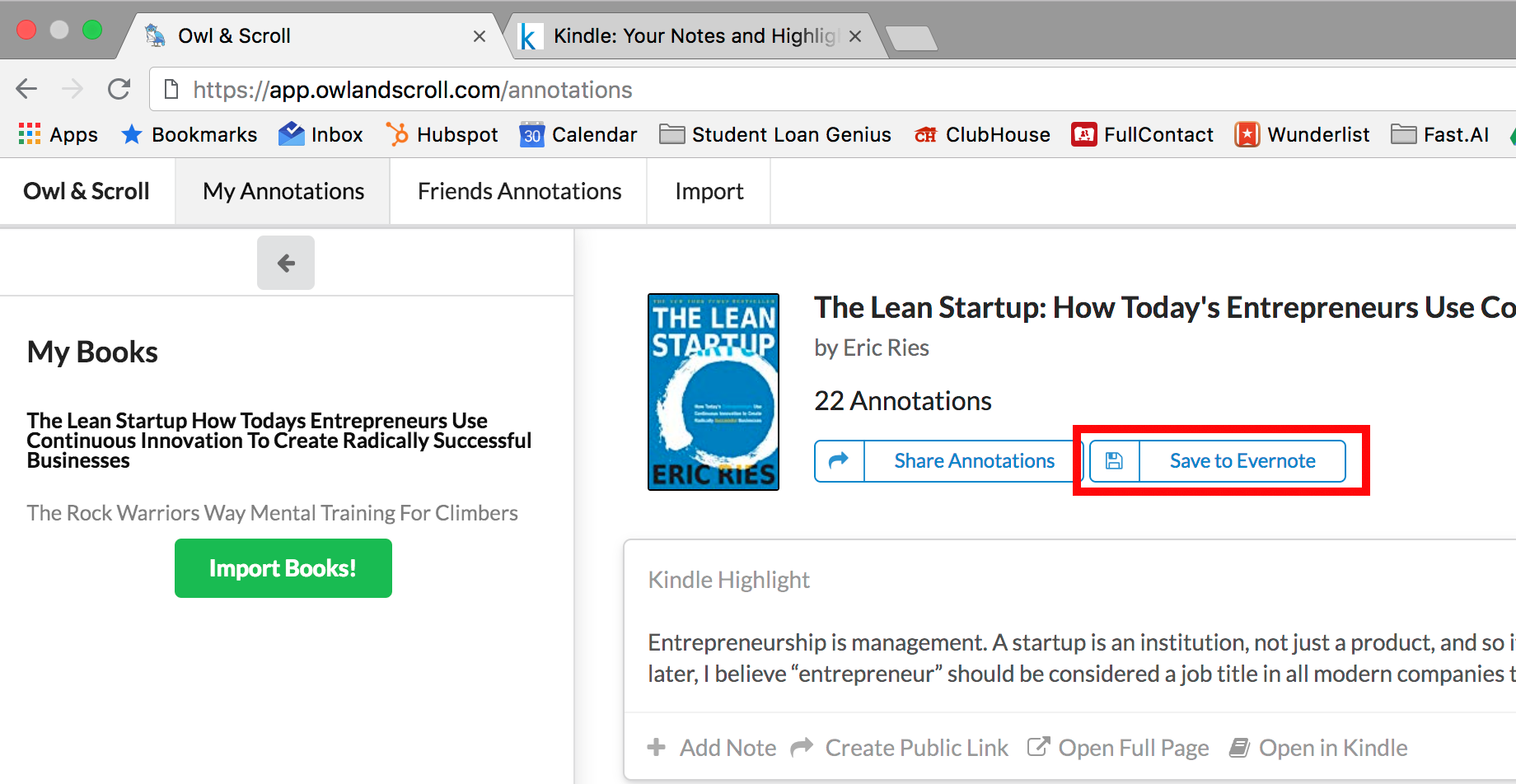
Task: Open the Fast.AI bookmark folder
Action: point(1440,134)
